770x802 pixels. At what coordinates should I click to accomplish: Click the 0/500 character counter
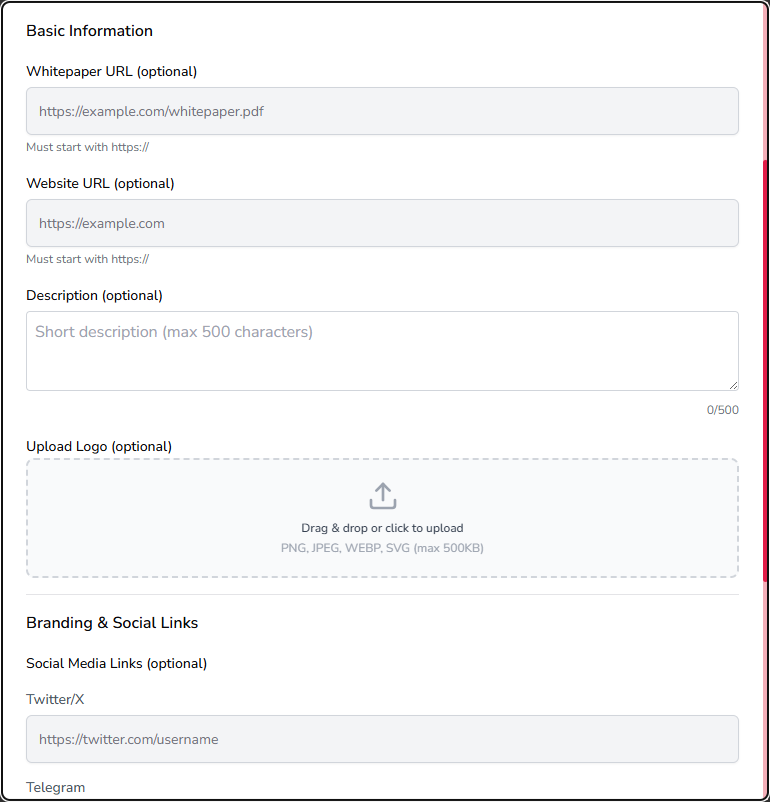[x=722, y=410]
